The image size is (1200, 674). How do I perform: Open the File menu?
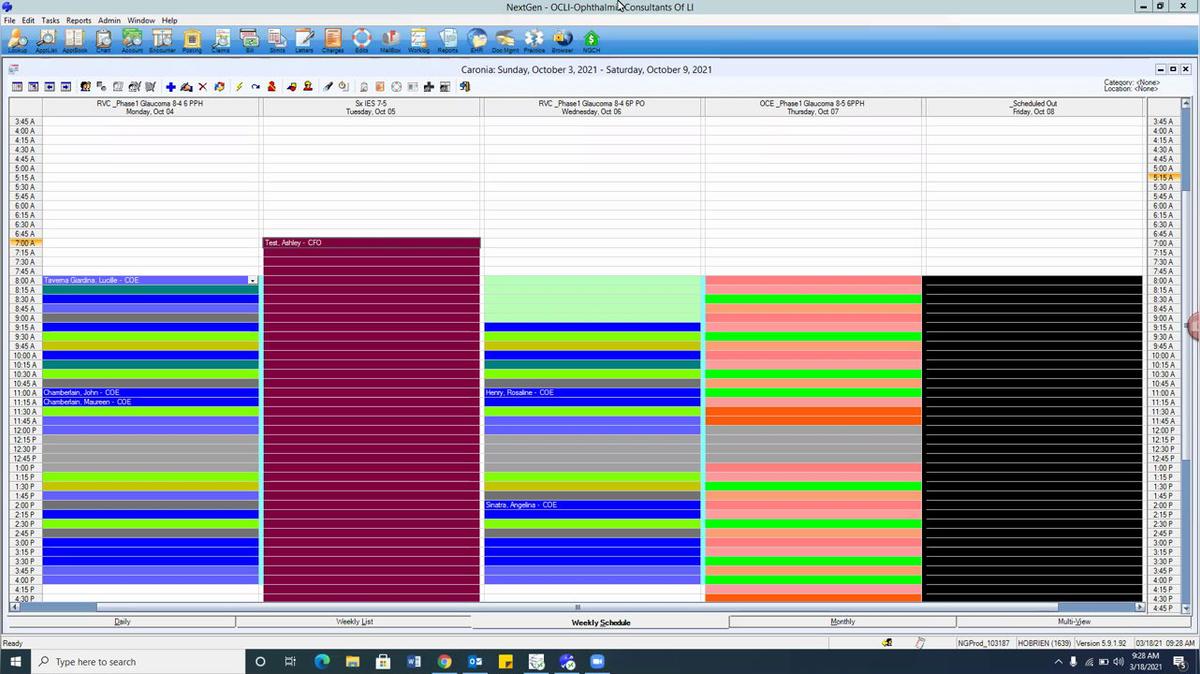[x=9, y=19]
